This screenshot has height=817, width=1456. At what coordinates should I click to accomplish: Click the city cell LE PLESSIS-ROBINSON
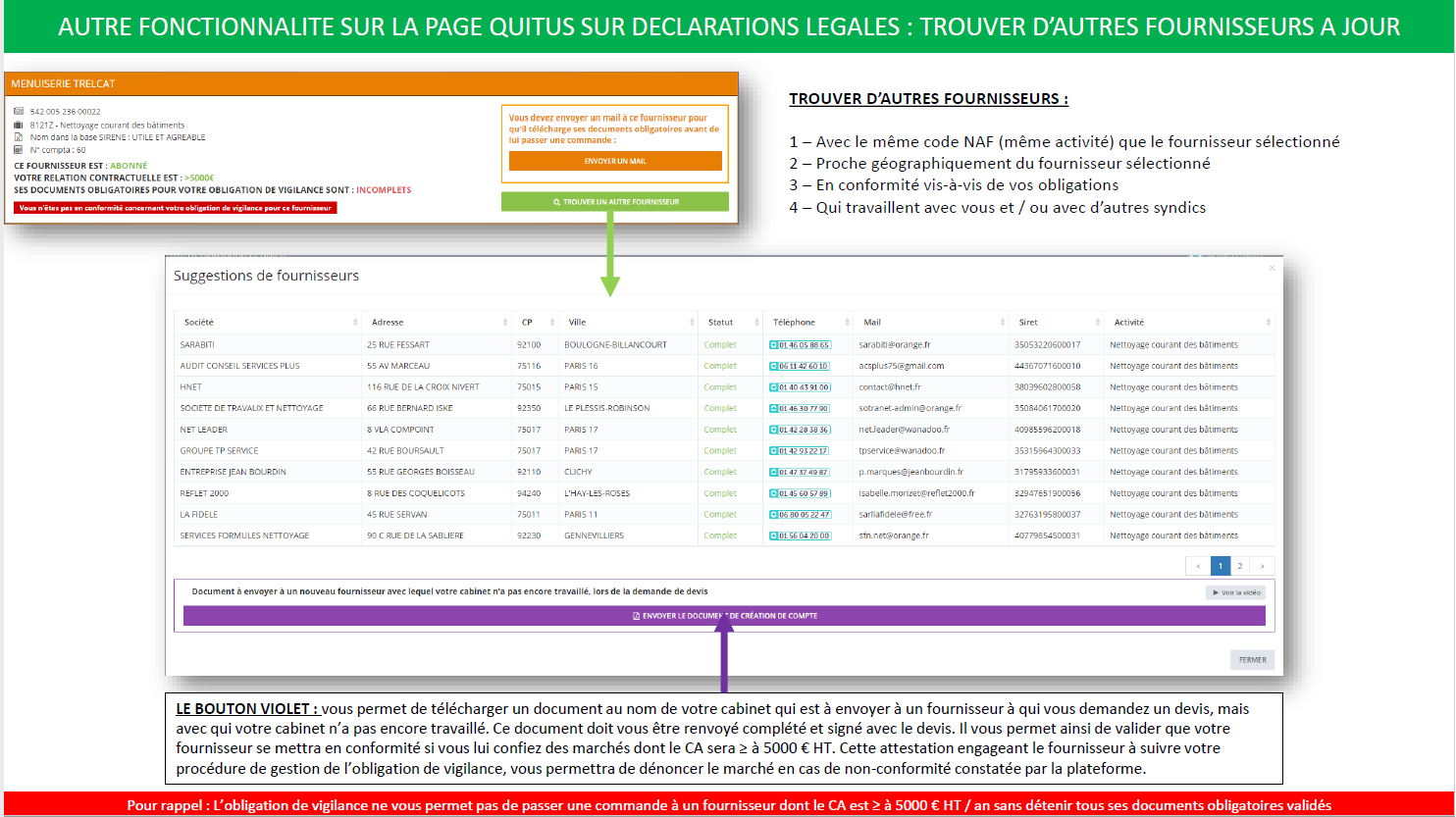(607, 408)
